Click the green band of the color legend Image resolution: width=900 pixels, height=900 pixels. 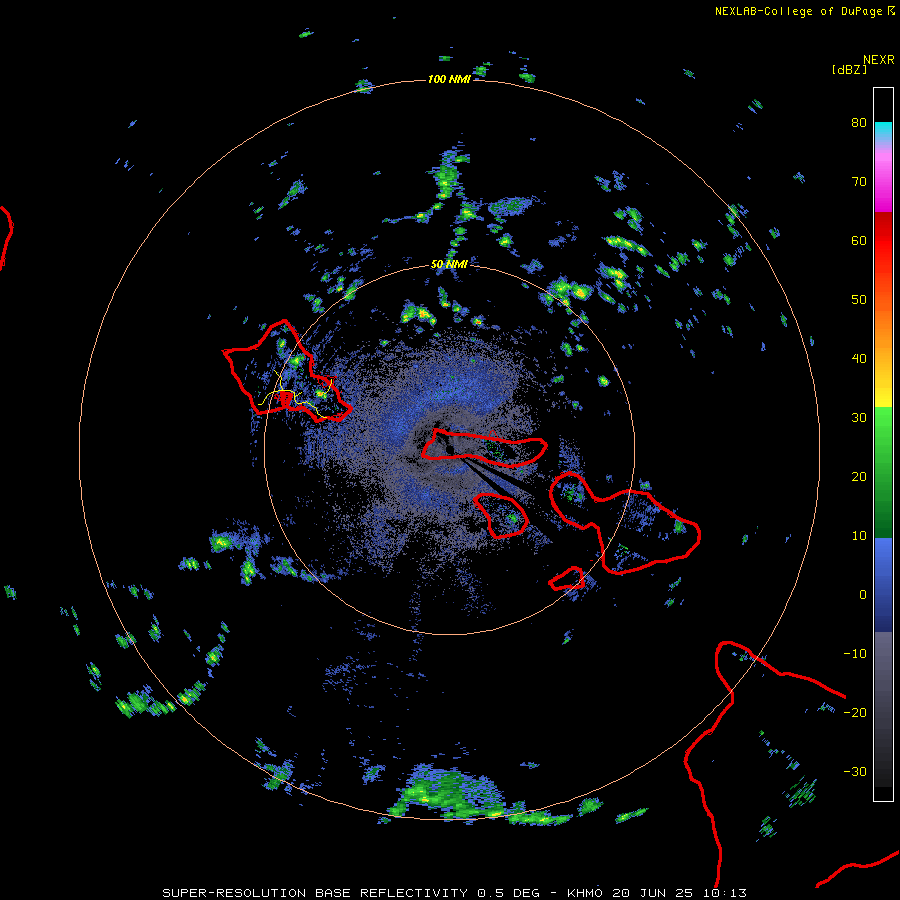tap(883, 472)
